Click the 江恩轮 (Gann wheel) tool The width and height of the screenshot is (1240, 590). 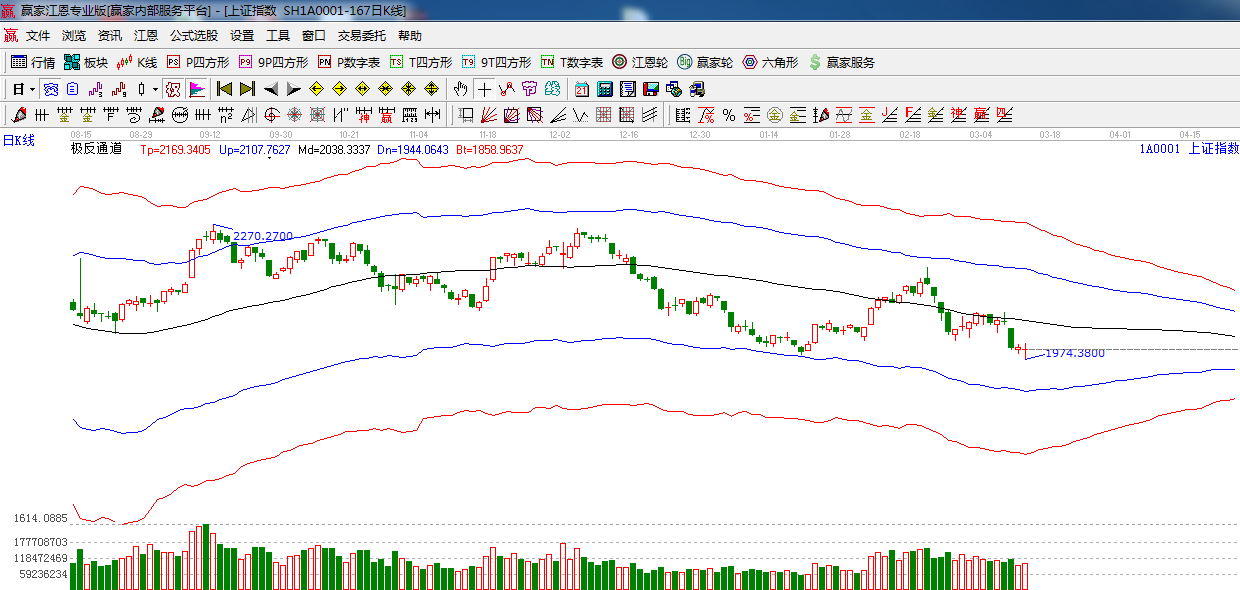(640, 62)
